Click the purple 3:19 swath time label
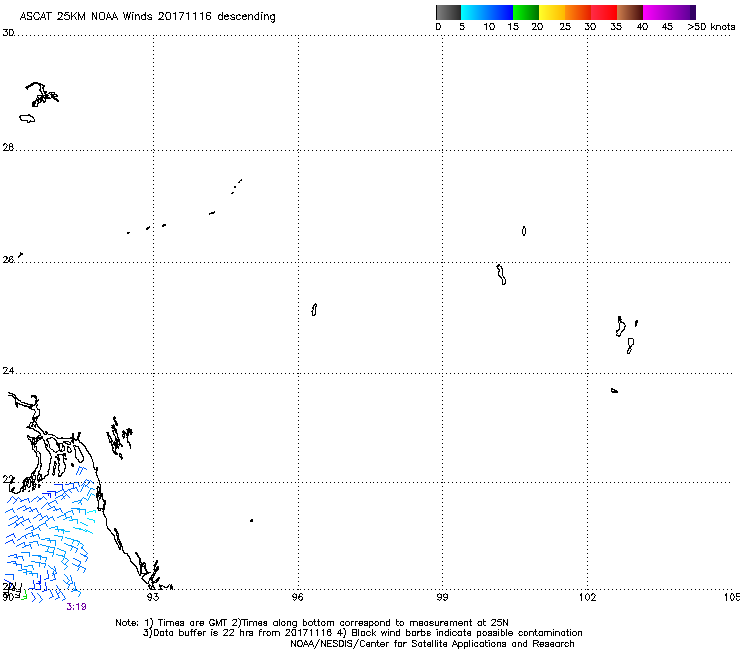Image resolution: width=740 pixels, height=650 pixels. (x=75, y=605)
